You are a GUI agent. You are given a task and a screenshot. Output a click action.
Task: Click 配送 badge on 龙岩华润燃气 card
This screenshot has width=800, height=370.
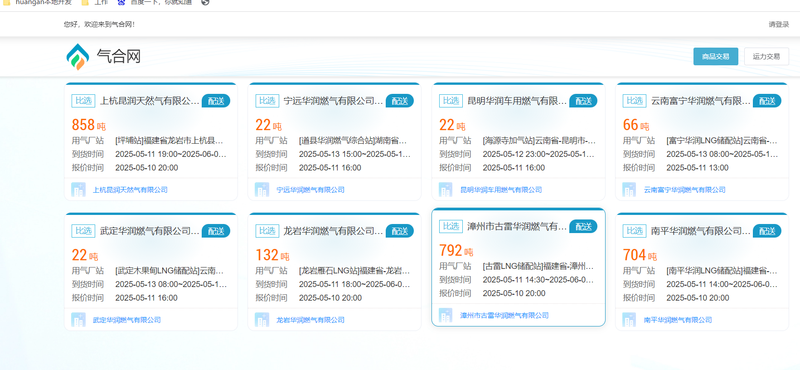point(399,231)
